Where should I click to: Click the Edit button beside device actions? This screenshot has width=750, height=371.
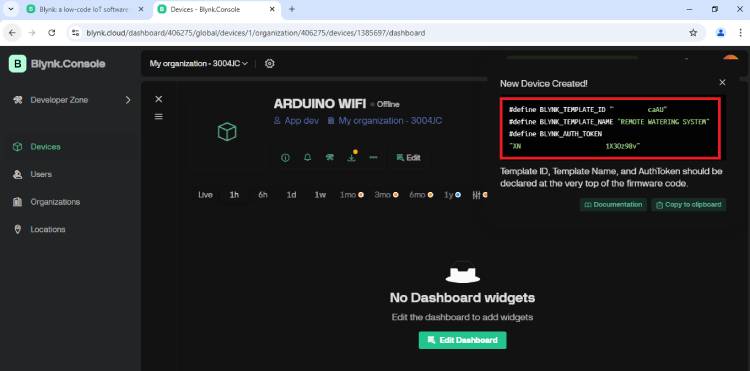[x=408, y=157]
